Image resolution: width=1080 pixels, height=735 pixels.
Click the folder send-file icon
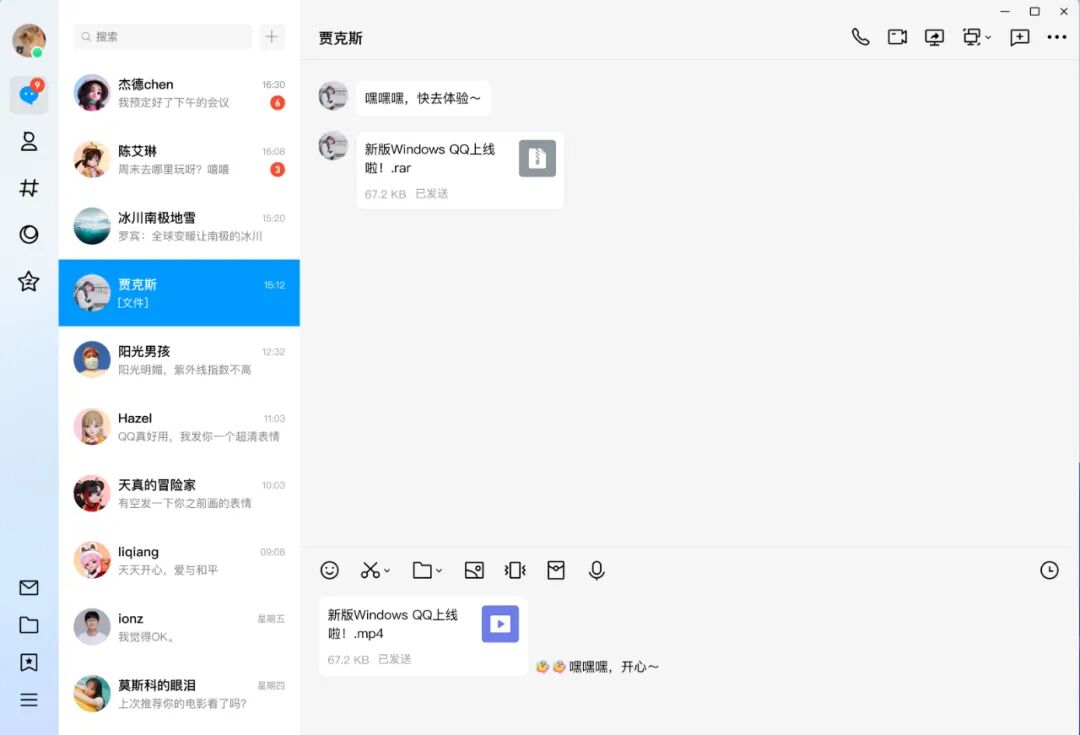[422, 570]
